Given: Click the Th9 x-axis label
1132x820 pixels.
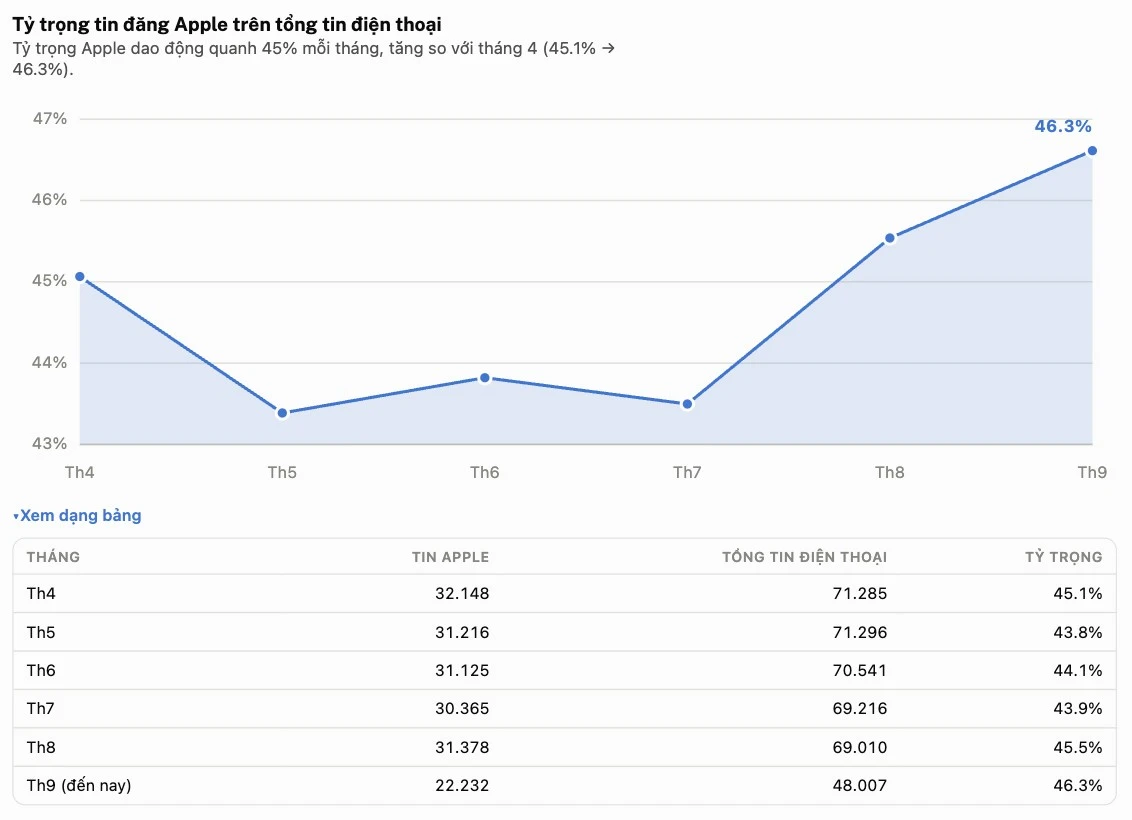Looking at the screenshot, I should [x=1092, y=472].
